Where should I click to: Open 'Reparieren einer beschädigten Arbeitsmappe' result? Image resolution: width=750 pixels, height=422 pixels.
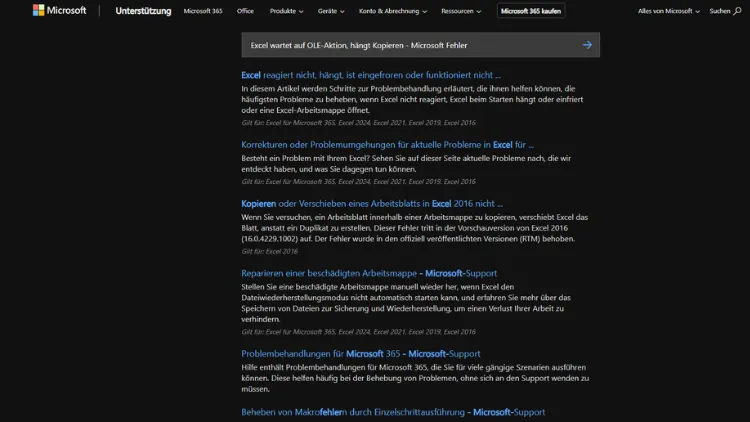pos(369,273)
